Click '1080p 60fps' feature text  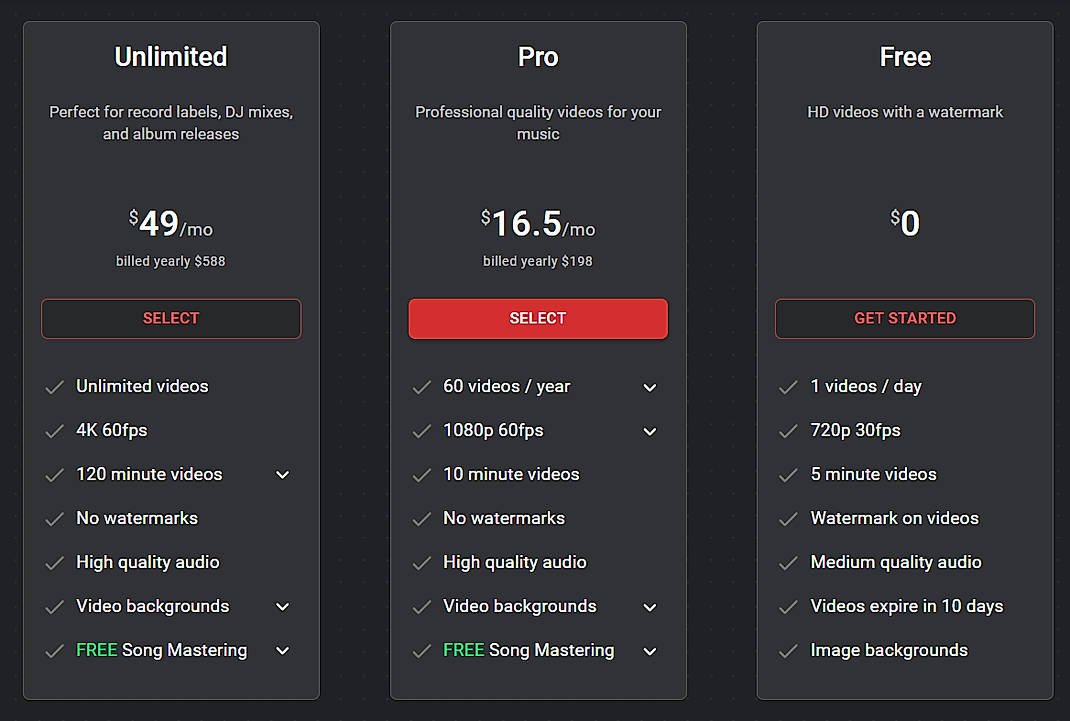click(x=493, y=430)
